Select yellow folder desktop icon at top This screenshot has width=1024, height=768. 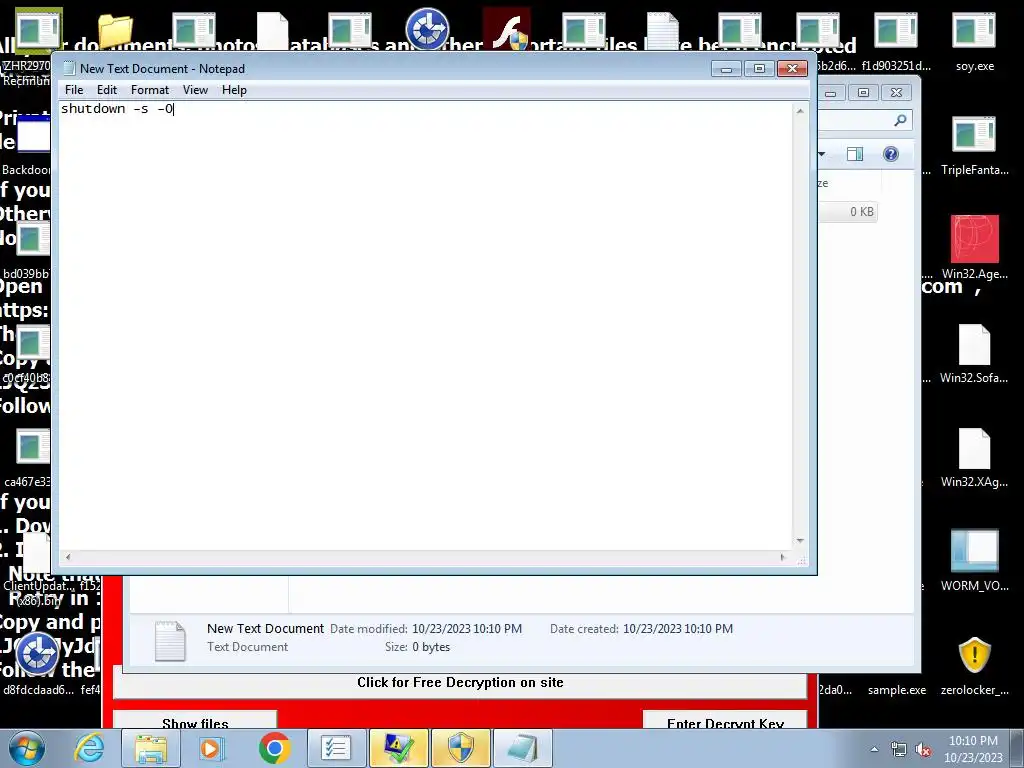116,31
